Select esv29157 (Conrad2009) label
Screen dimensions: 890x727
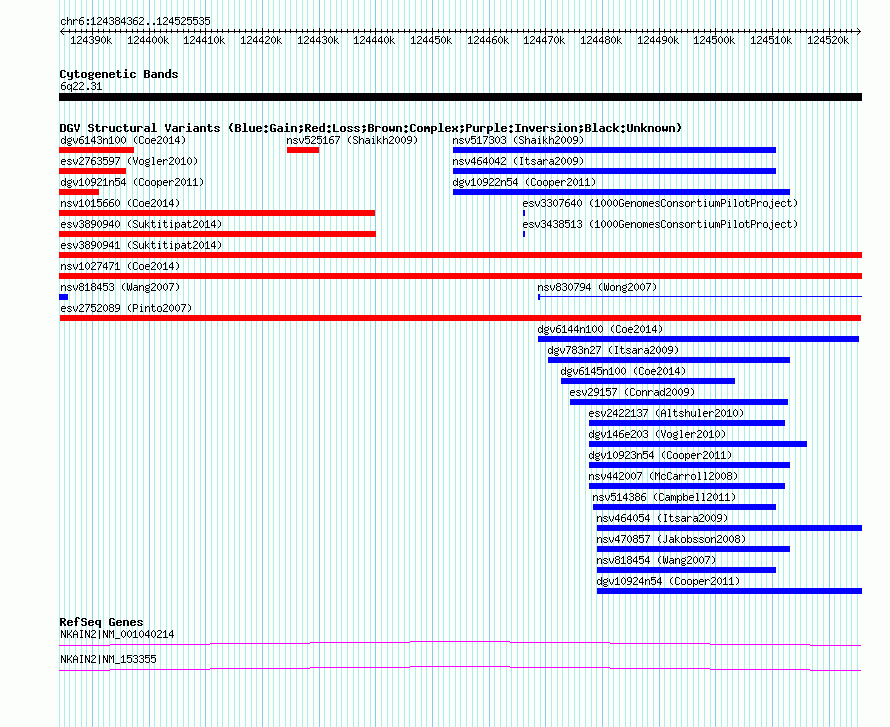632,392
